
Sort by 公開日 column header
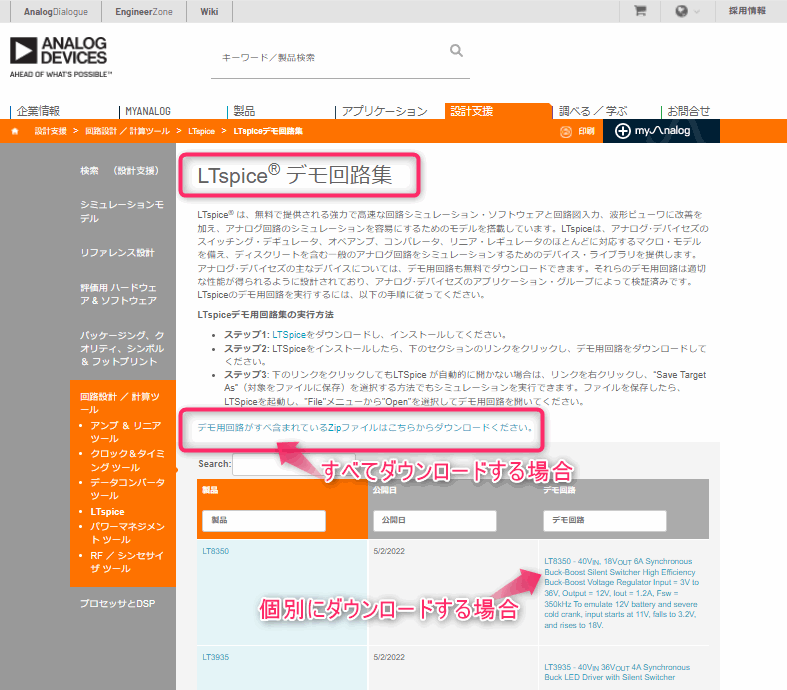tap(384, 490)
